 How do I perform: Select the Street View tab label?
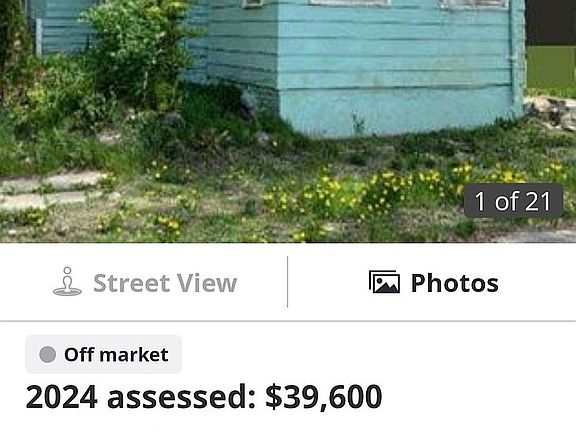[165, 283]
